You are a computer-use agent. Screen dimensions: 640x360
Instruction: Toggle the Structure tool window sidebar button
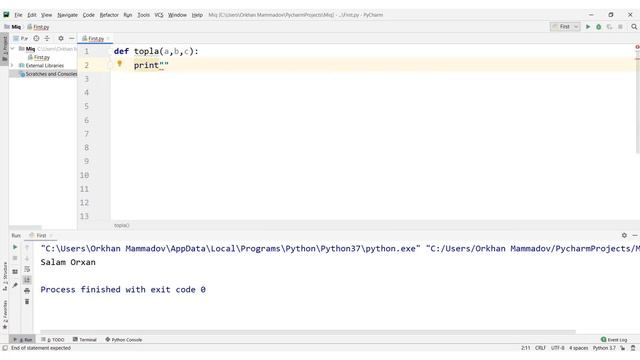pyautogui.click(x=4, y=276)
